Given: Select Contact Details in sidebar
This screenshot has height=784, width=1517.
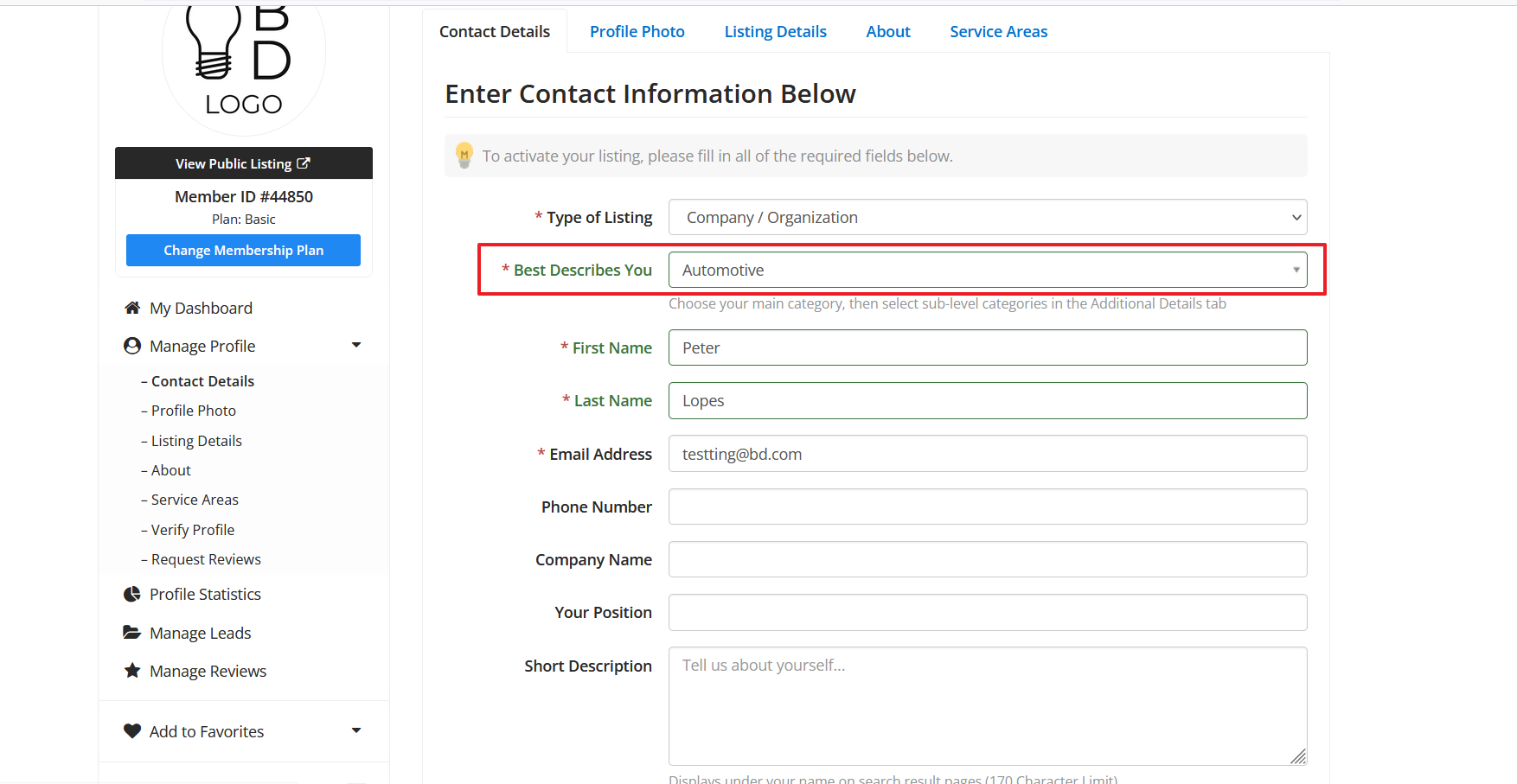Looking at the screenshot, I should click(202, 381).
